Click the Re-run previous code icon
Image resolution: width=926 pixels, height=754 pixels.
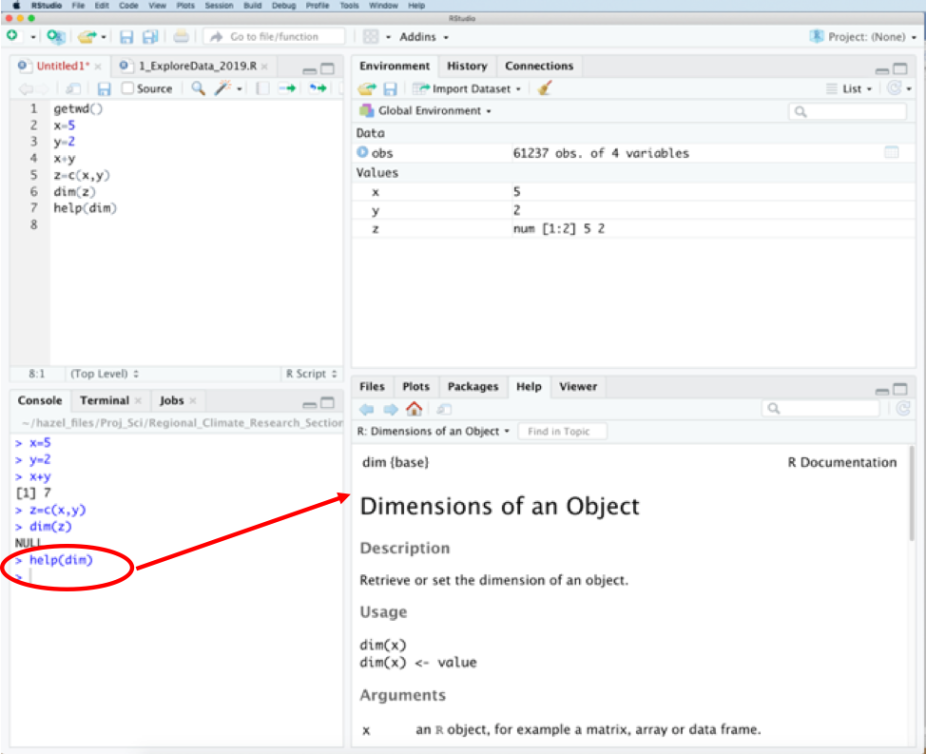coord(318,89)
